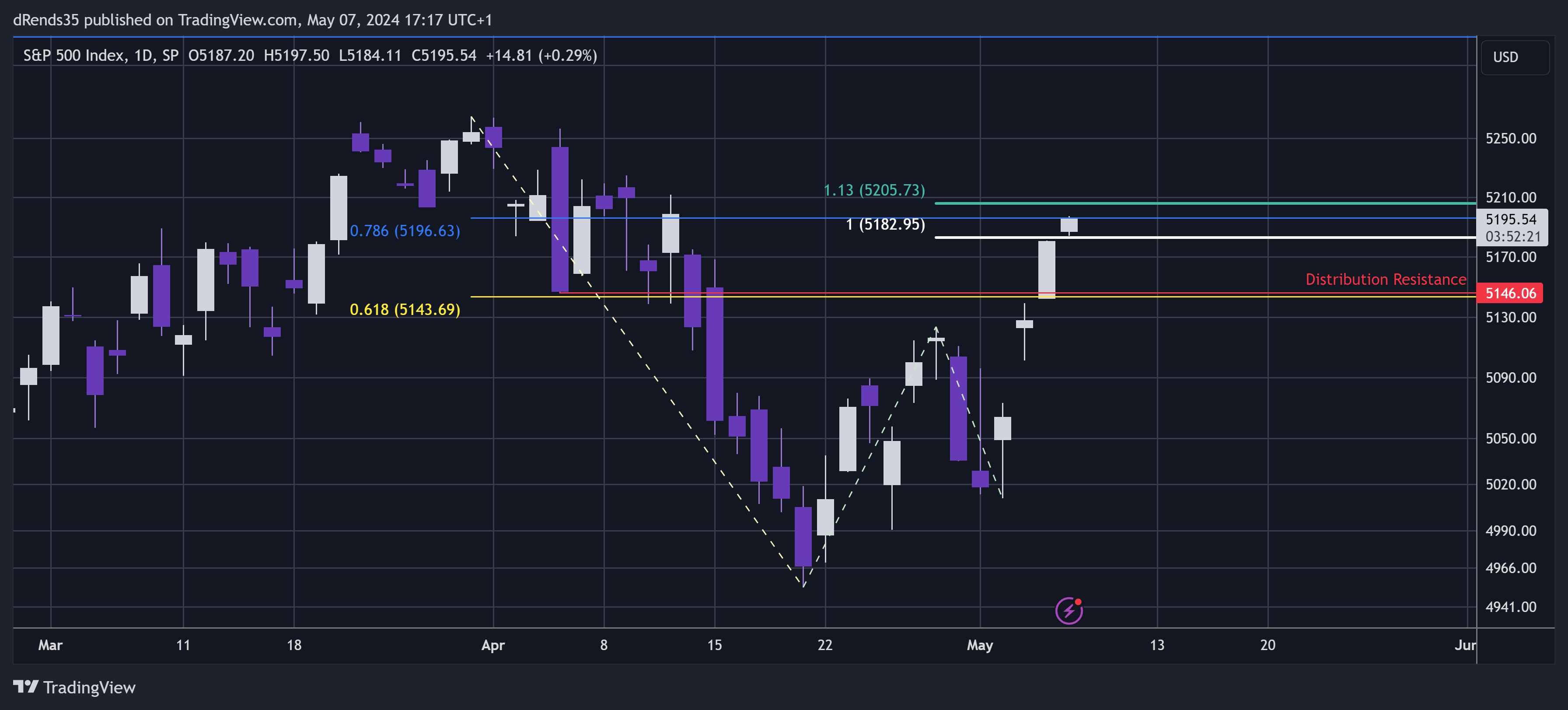
Task: Click the L5184.11 low value
Action: click(370, 56)
